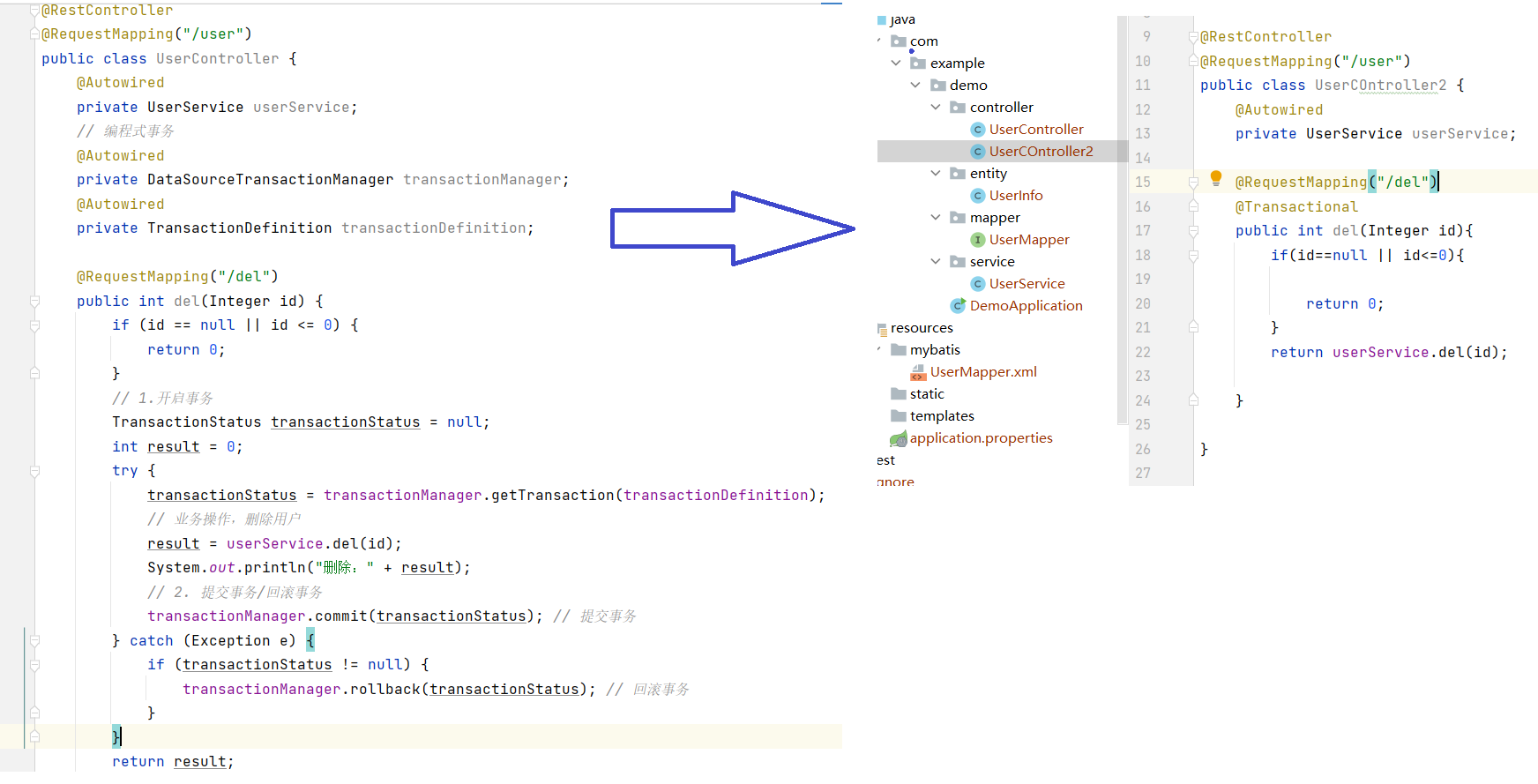Click the templates folder icon
1538x784 pixels.
899,416
